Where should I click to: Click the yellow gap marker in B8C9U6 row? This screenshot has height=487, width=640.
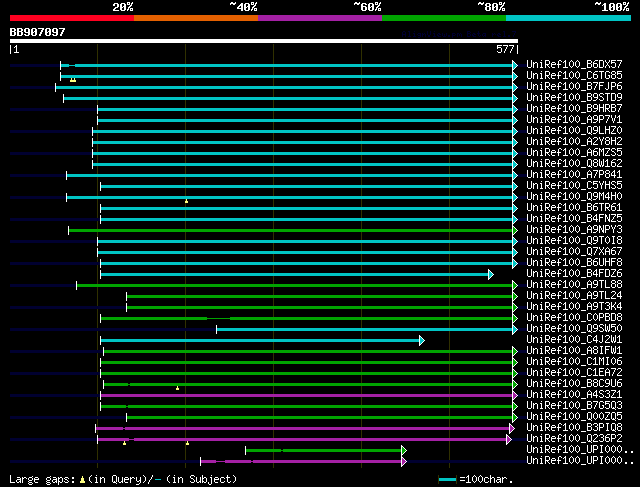coord(177,388)
